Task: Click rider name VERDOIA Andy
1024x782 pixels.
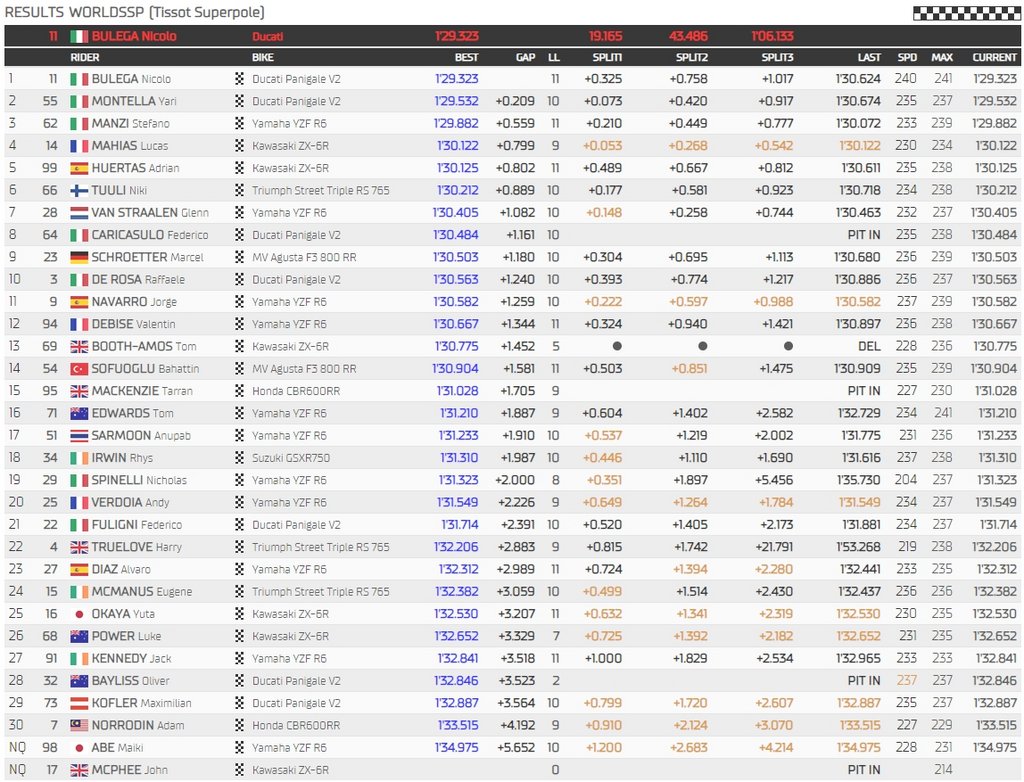Action: [131, 502]
